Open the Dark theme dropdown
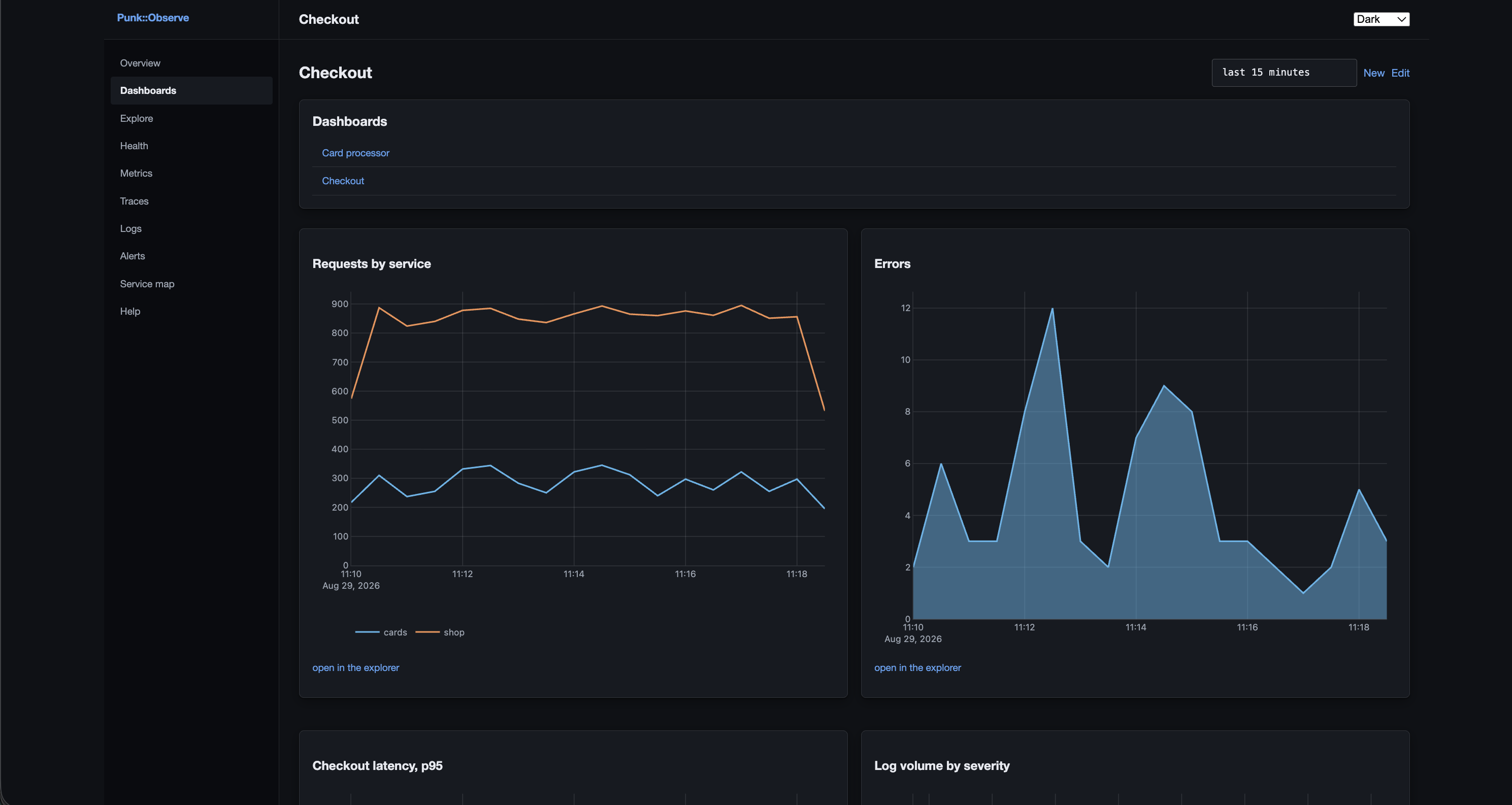Image resolution: width=1512 pixels, height=805 pixels. [x=1381, y=19]
